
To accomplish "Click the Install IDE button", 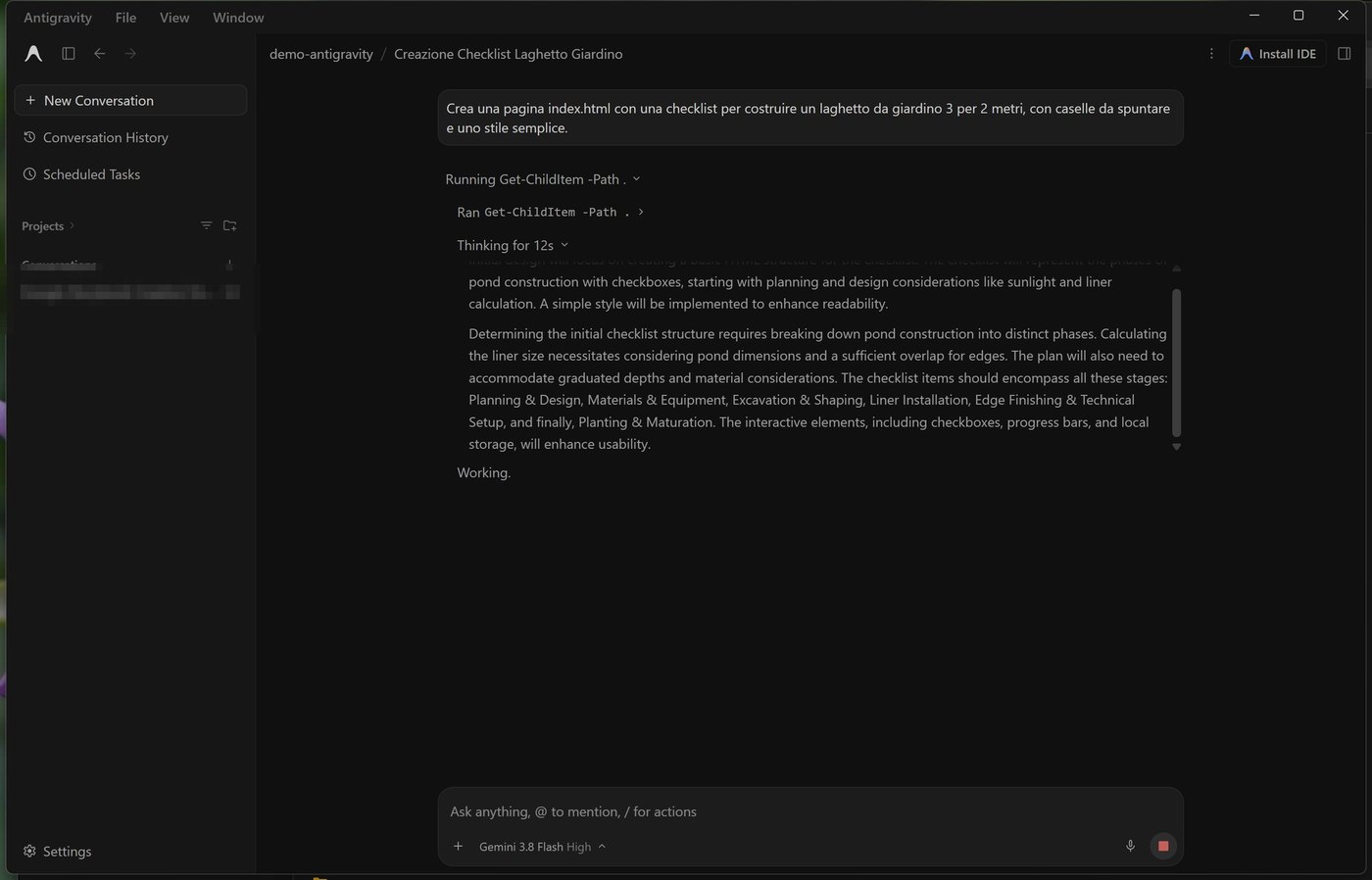I will (1278, 54).
